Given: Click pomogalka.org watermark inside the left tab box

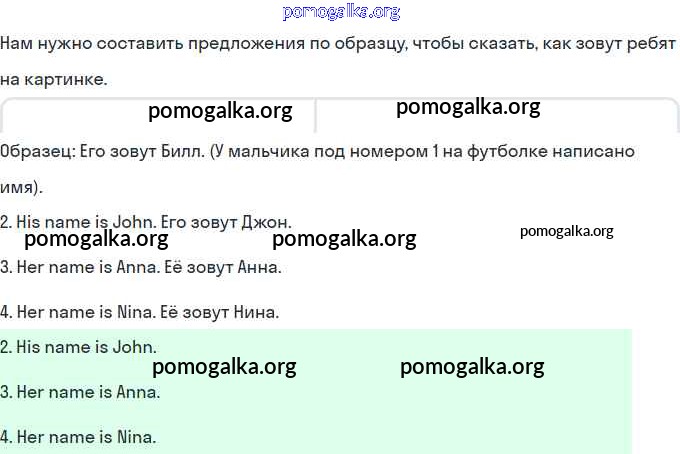Looking at the screenshot, I should (x=220, y=111).
